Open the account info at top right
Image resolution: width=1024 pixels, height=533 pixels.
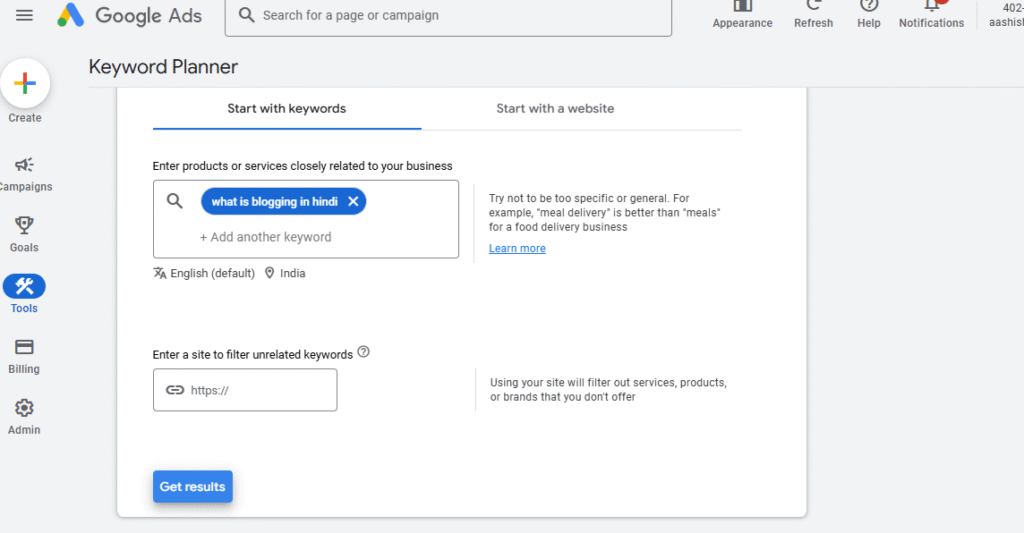[1006, 15]
